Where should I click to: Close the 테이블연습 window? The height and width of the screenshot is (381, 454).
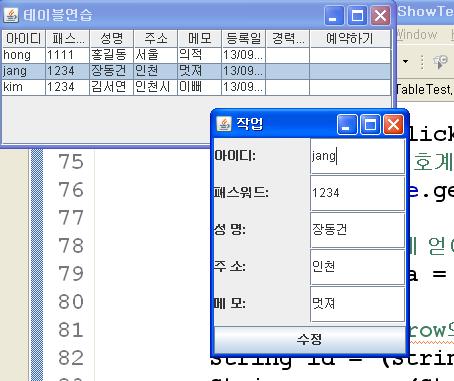(380, 15)
